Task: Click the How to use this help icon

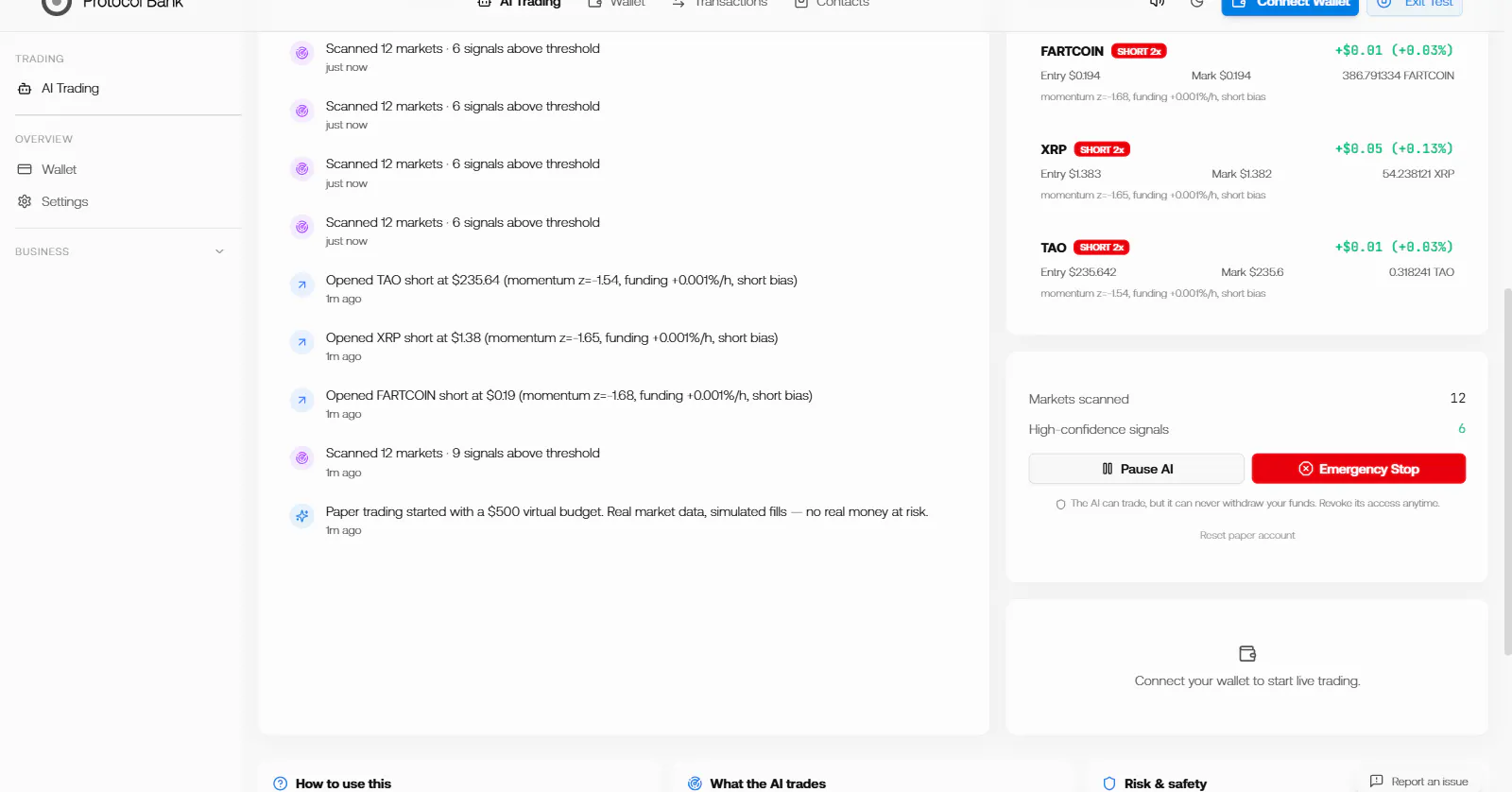Action: (x=280, y=783)
